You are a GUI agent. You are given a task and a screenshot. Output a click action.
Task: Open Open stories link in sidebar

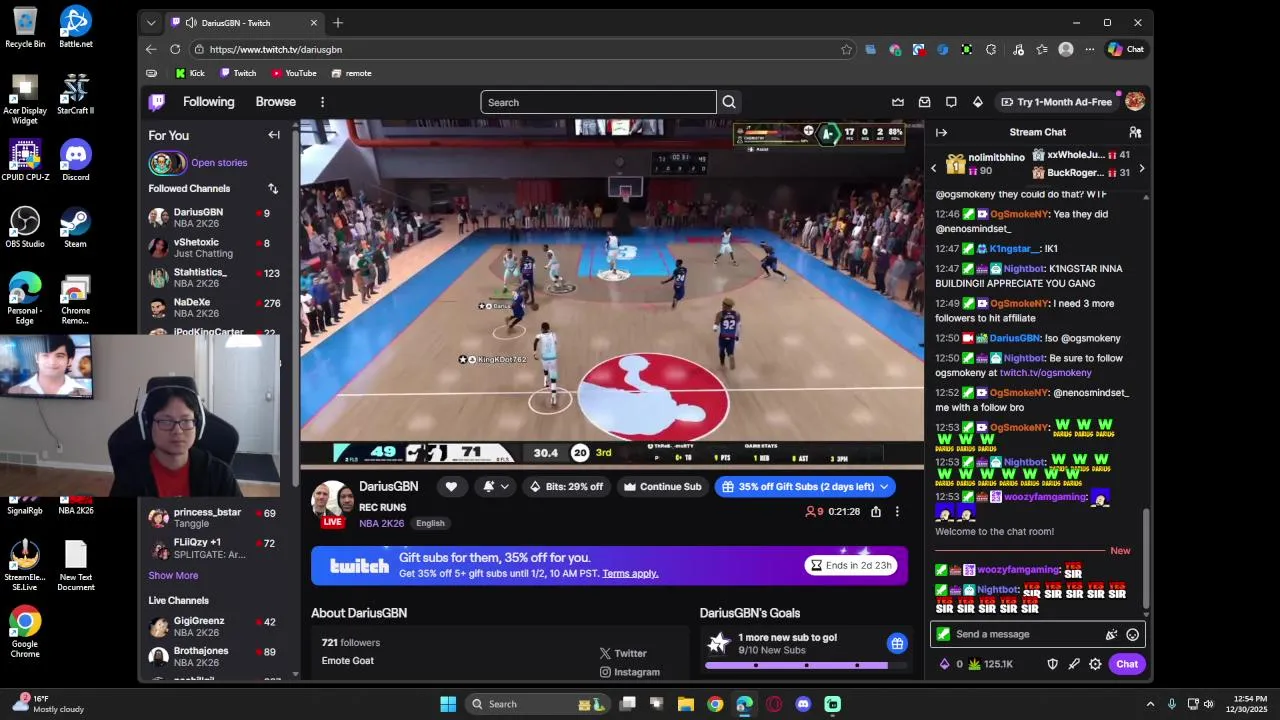(x=219, y=162)
